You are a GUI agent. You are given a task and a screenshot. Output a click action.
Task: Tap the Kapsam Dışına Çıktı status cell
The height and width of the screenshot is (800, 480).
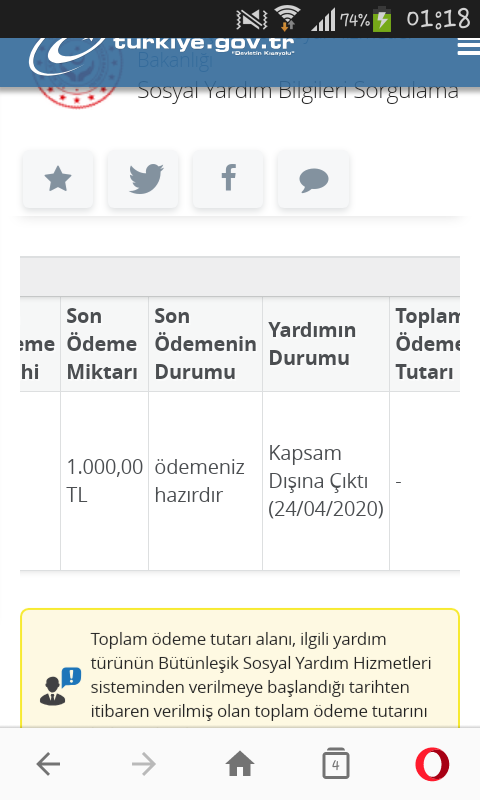[326, 481]
